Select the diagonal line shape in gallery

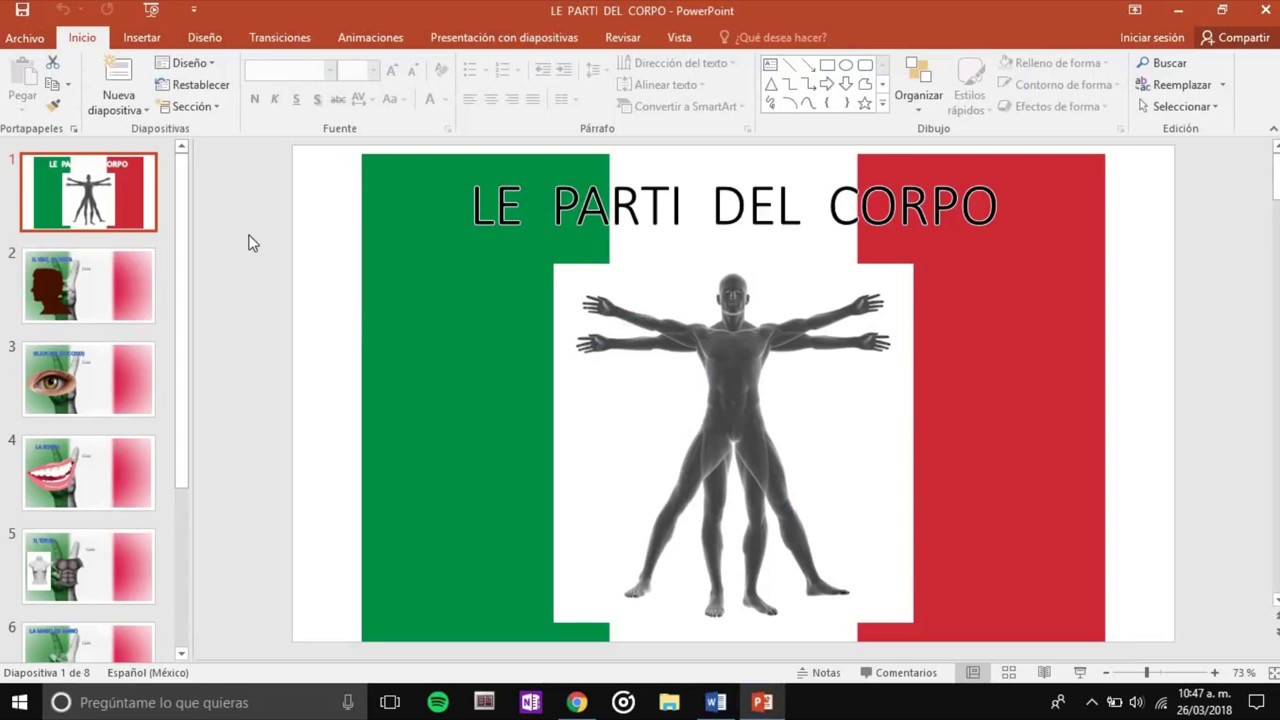[789, 65]
